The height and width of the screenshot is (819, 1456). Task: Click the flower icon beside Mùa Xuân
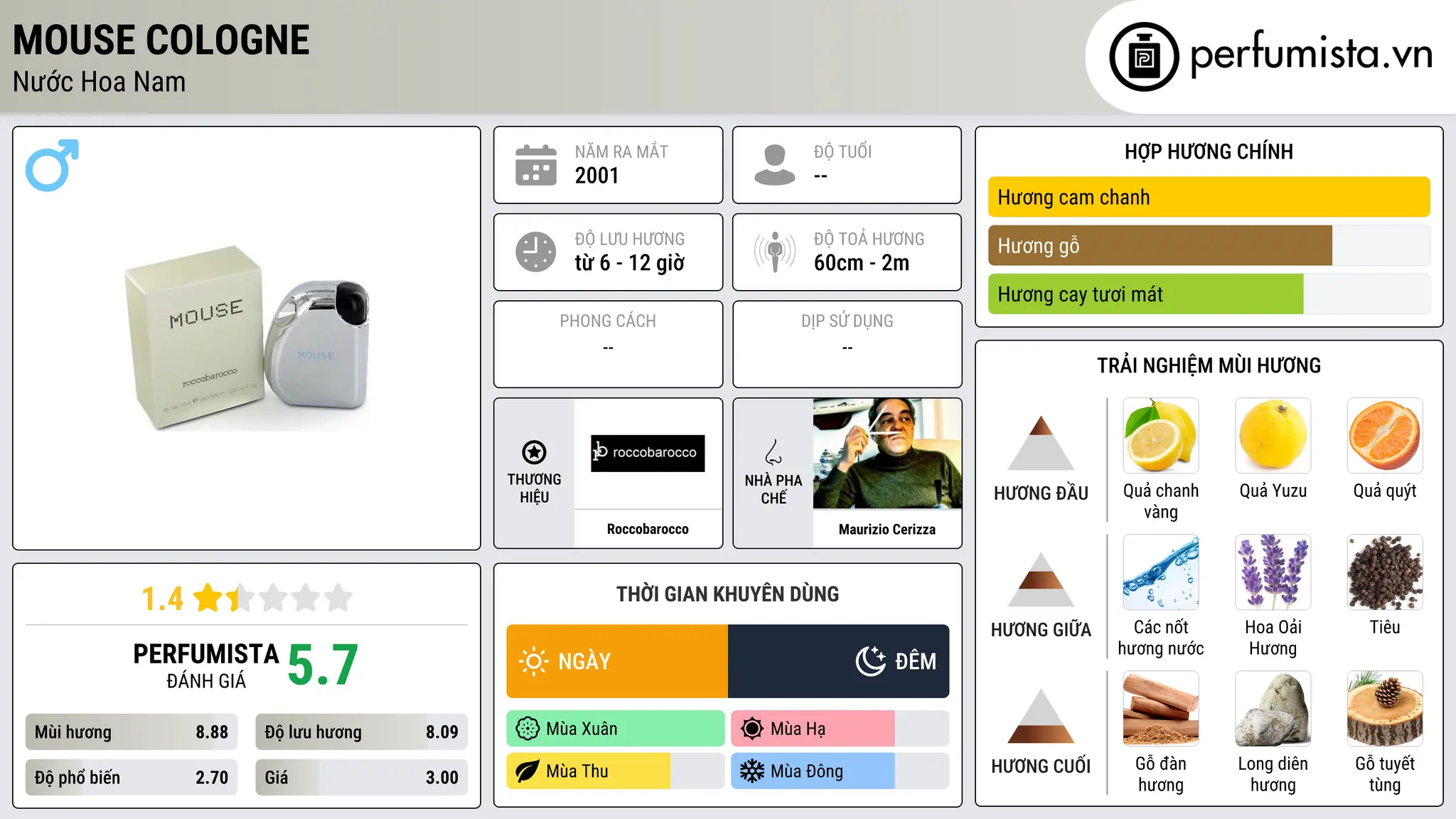(528, 729)
